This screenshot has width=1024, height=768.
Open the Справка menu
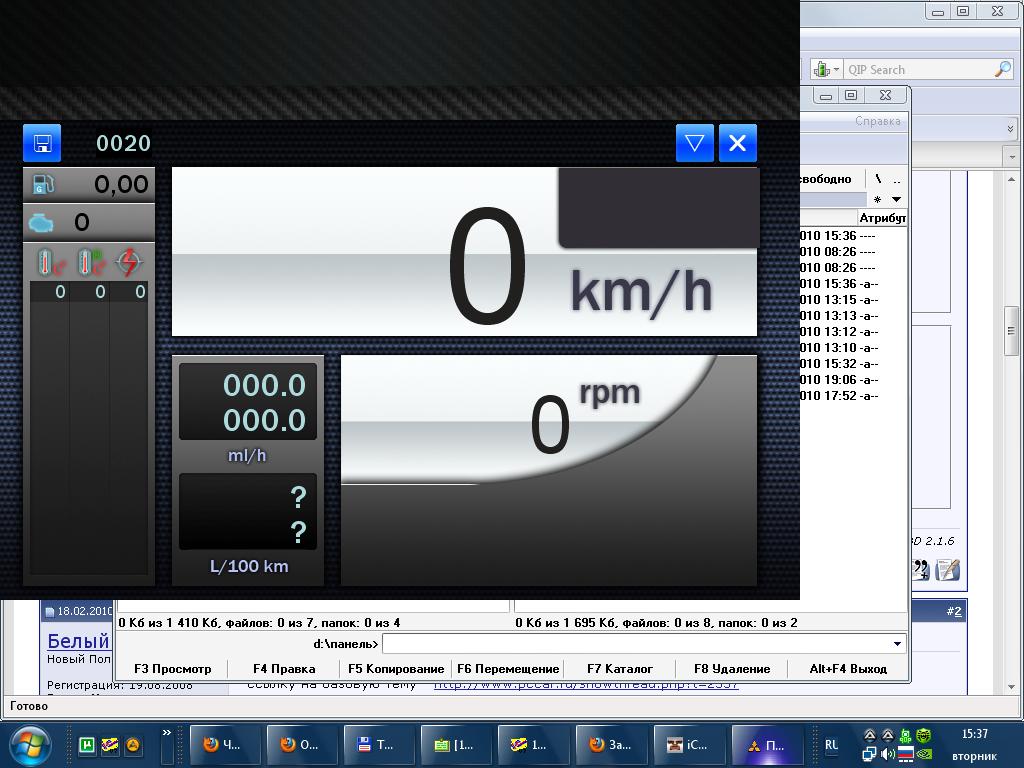pyautogui.click(x=877, y=121)
